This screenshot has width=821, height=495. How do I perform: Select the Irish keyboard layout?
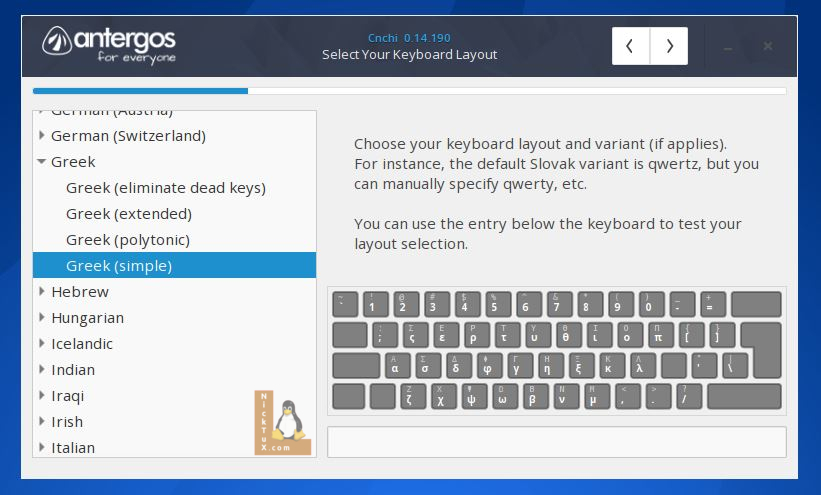coord(67,422)
